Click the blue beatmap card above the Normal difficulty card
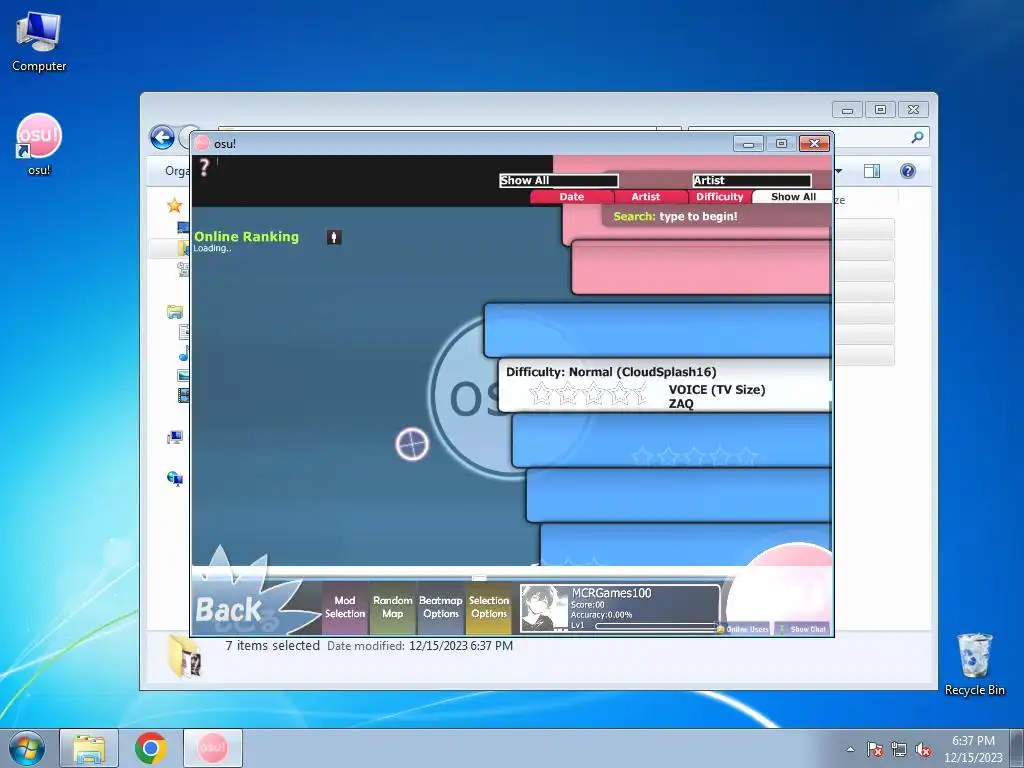Image resolution: width=1024 pixels, height=768 pixels. point(658,330)
